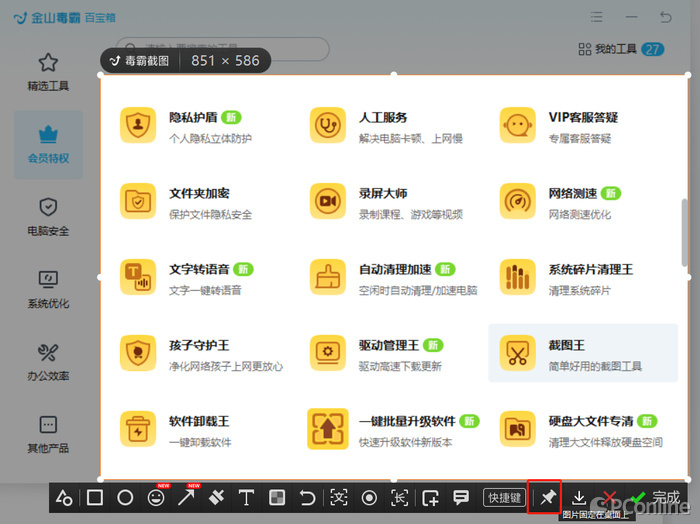
Task: Click the 清理系统碎片 description text
Action: point(579,291)
